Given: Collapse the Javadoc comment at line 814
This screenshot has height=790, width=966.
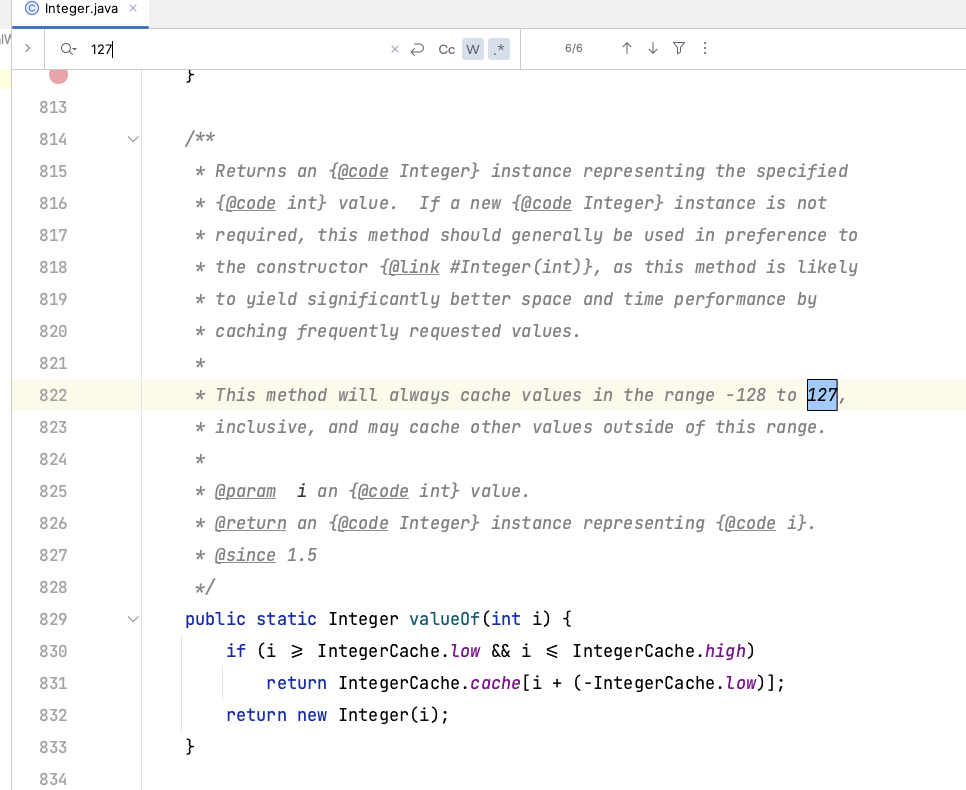Looking at the screenshot, I should click(132, 139).
